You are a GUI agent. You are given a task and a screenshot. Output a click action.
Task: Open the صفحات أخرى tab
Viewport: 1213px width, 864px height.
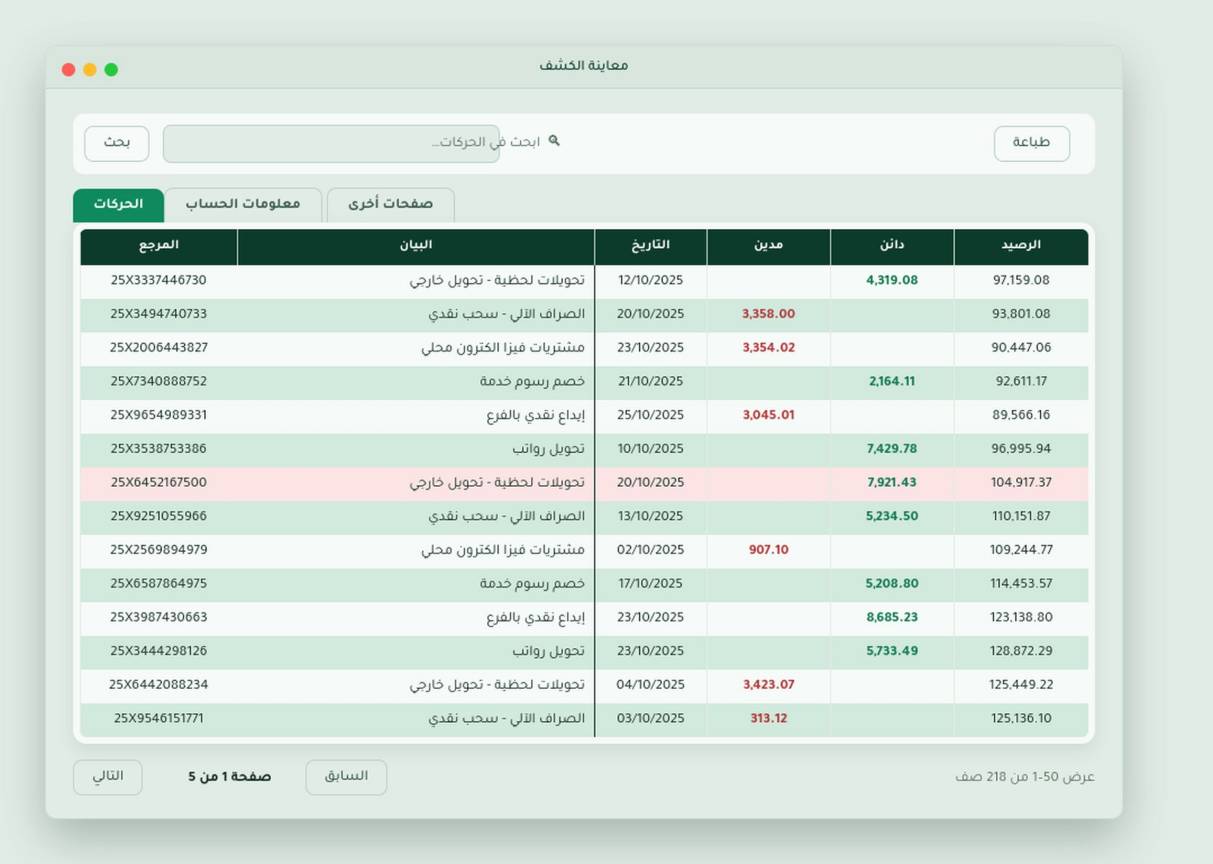point(391,204)
